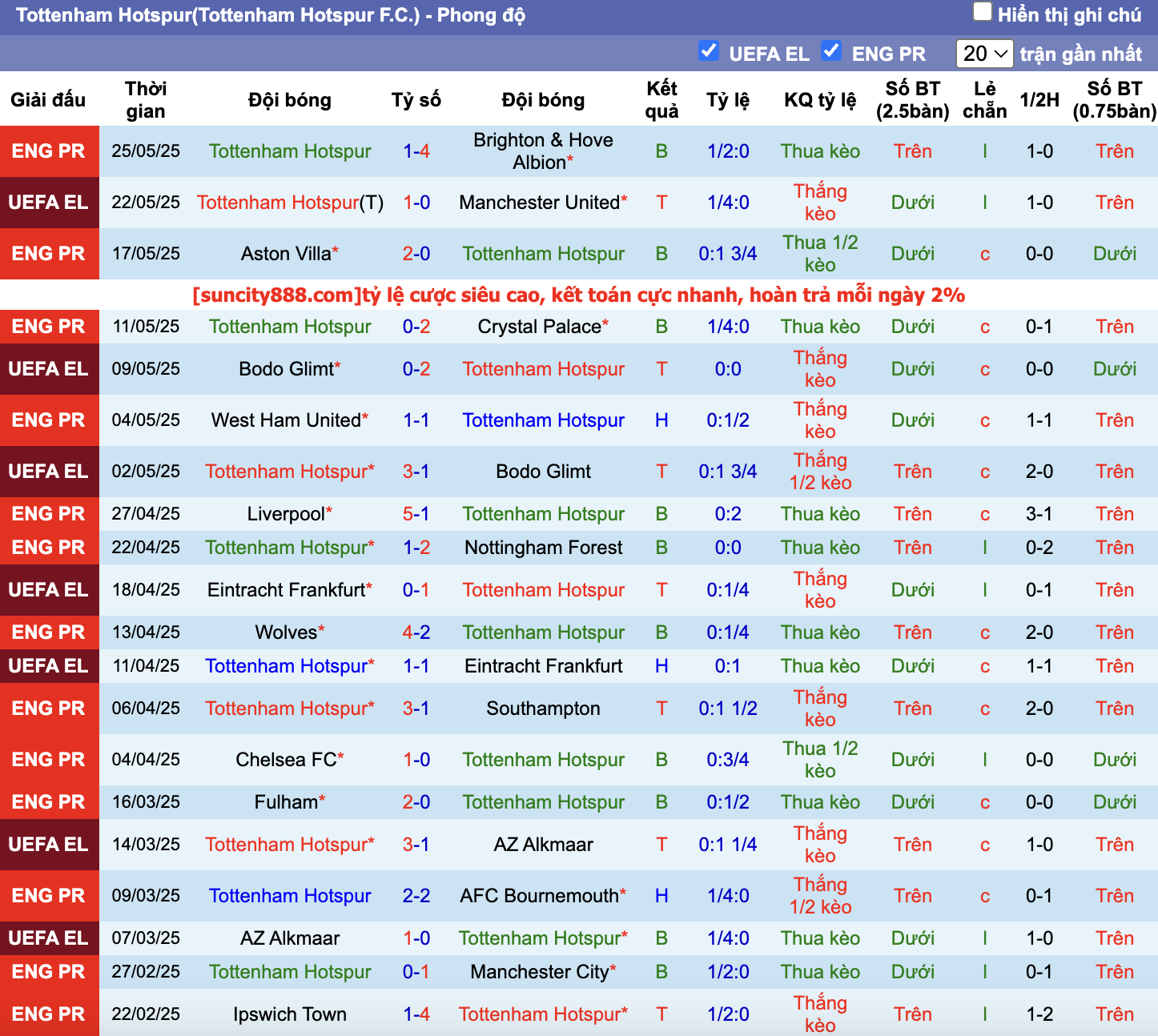Click Thắng 1/2 kèo in 02/05/25 row
1158x1036 pixels.
(820, 472)
